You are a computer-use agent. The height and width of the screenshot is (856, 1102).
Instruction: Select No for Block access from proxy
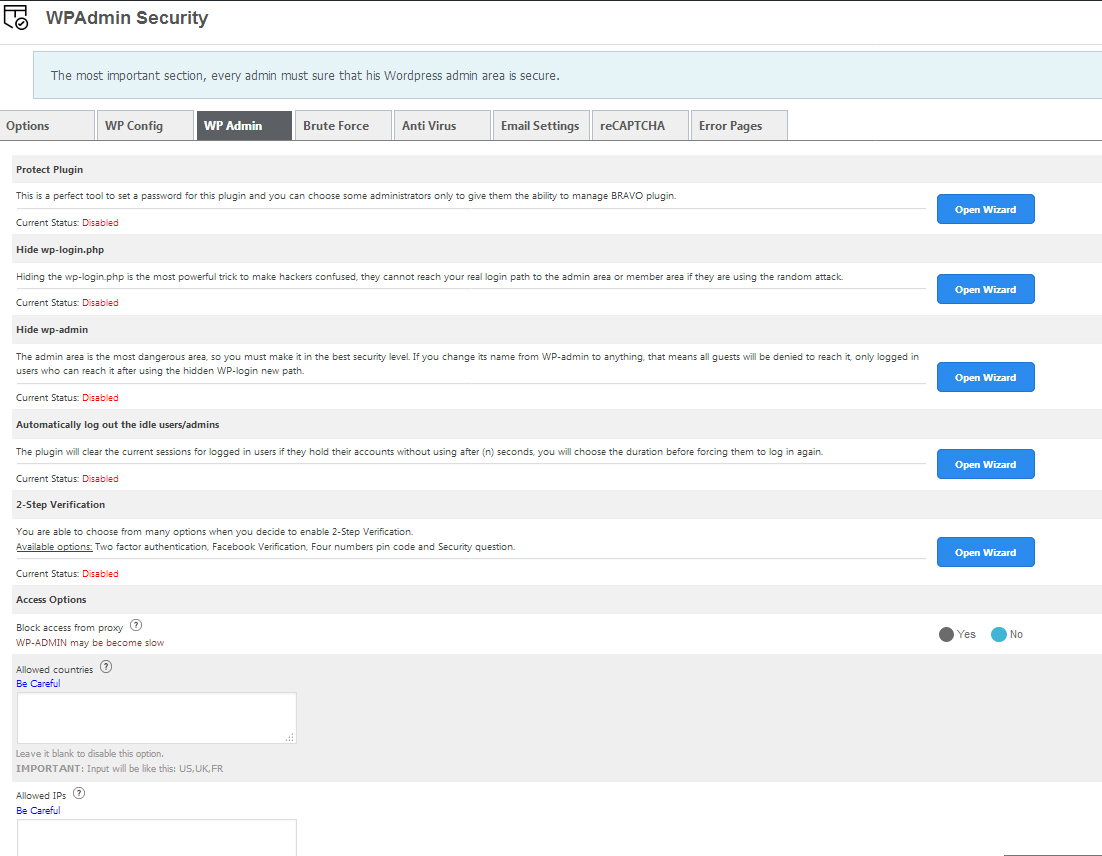pyautogui.click(x=998, y=634)
